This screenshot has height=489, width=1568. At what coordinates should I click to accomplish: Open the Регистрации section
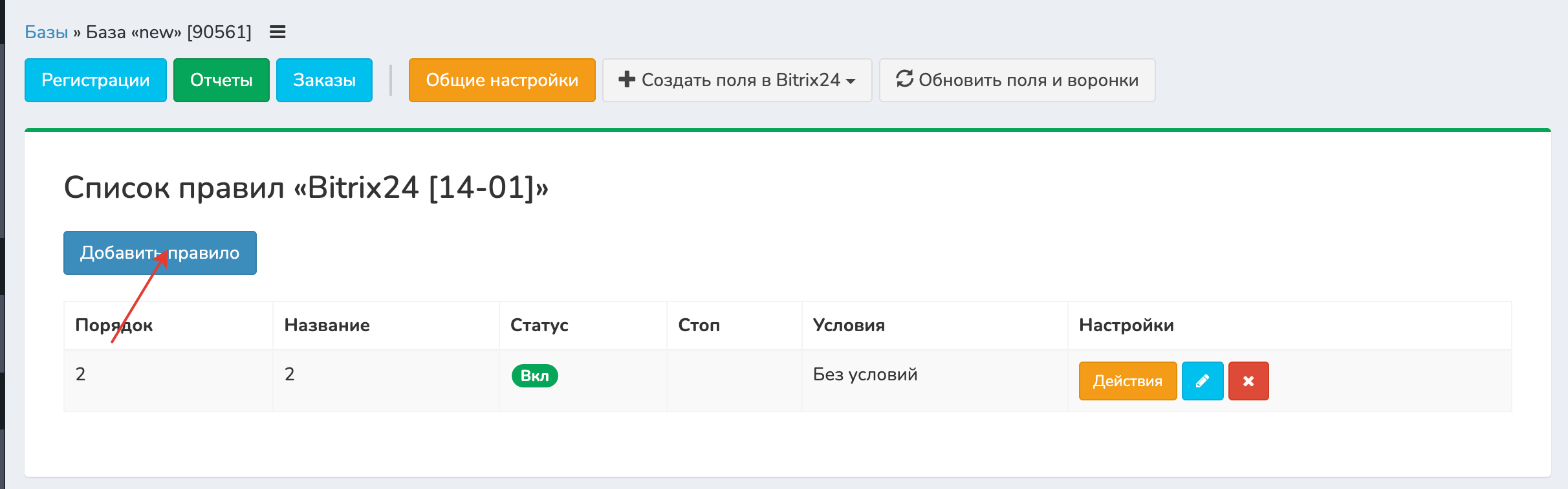click(x=95, y=80)
